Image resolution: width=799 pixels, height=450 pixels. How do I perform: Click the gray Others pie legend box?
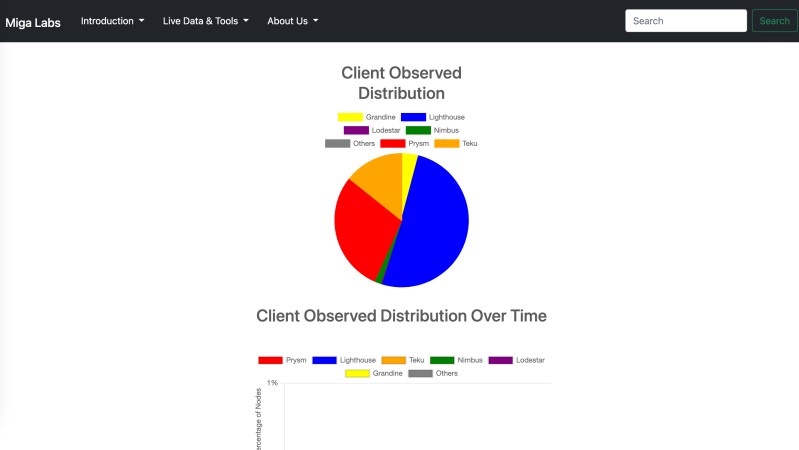click(337, 143)
